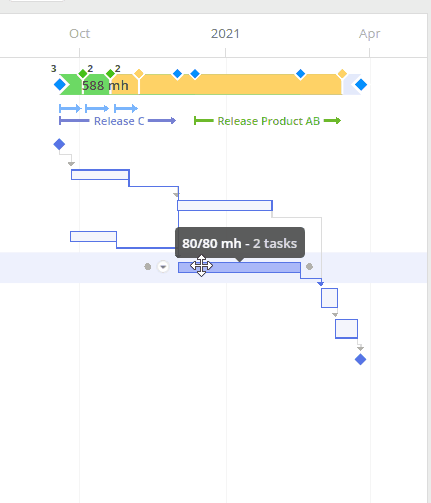Click the blue diamond at summary bar start
The image size is (431, 503).
60,85
